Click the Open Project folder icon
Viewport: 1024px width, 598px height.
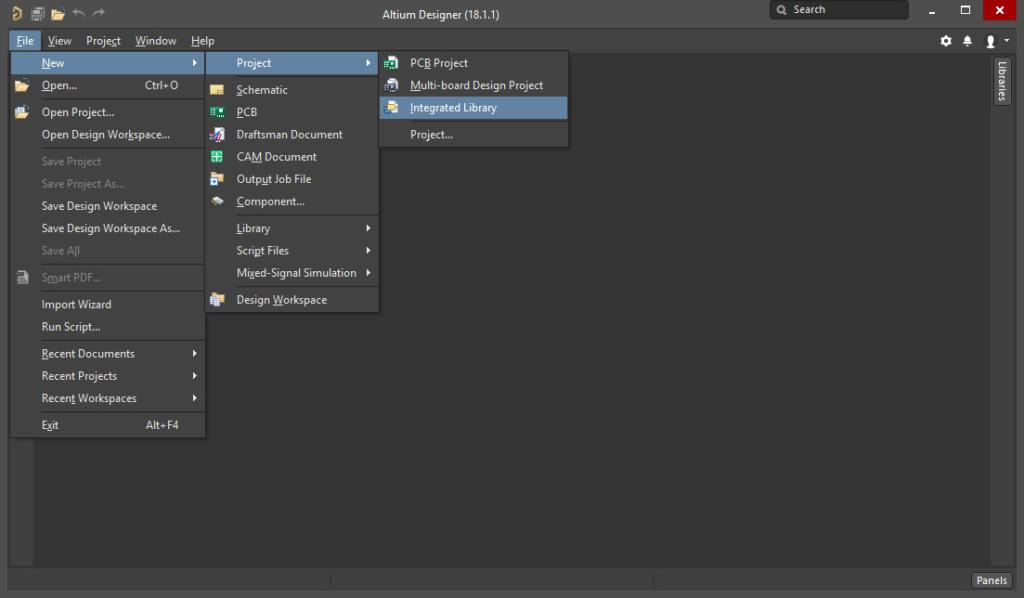tap(22, 112)
